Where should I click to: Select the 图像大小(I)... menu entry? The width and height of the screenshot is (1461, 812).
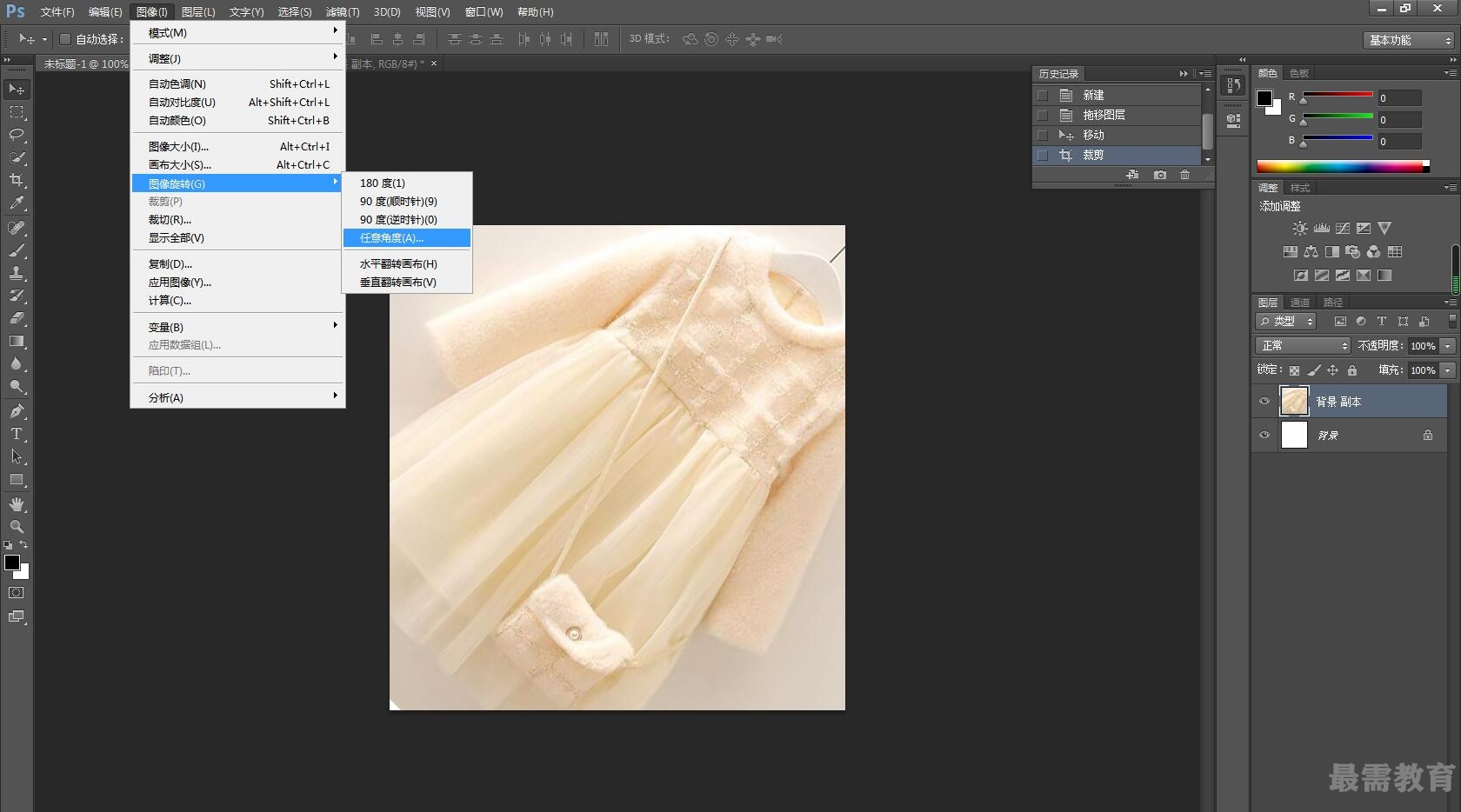(x=238, y=147)
